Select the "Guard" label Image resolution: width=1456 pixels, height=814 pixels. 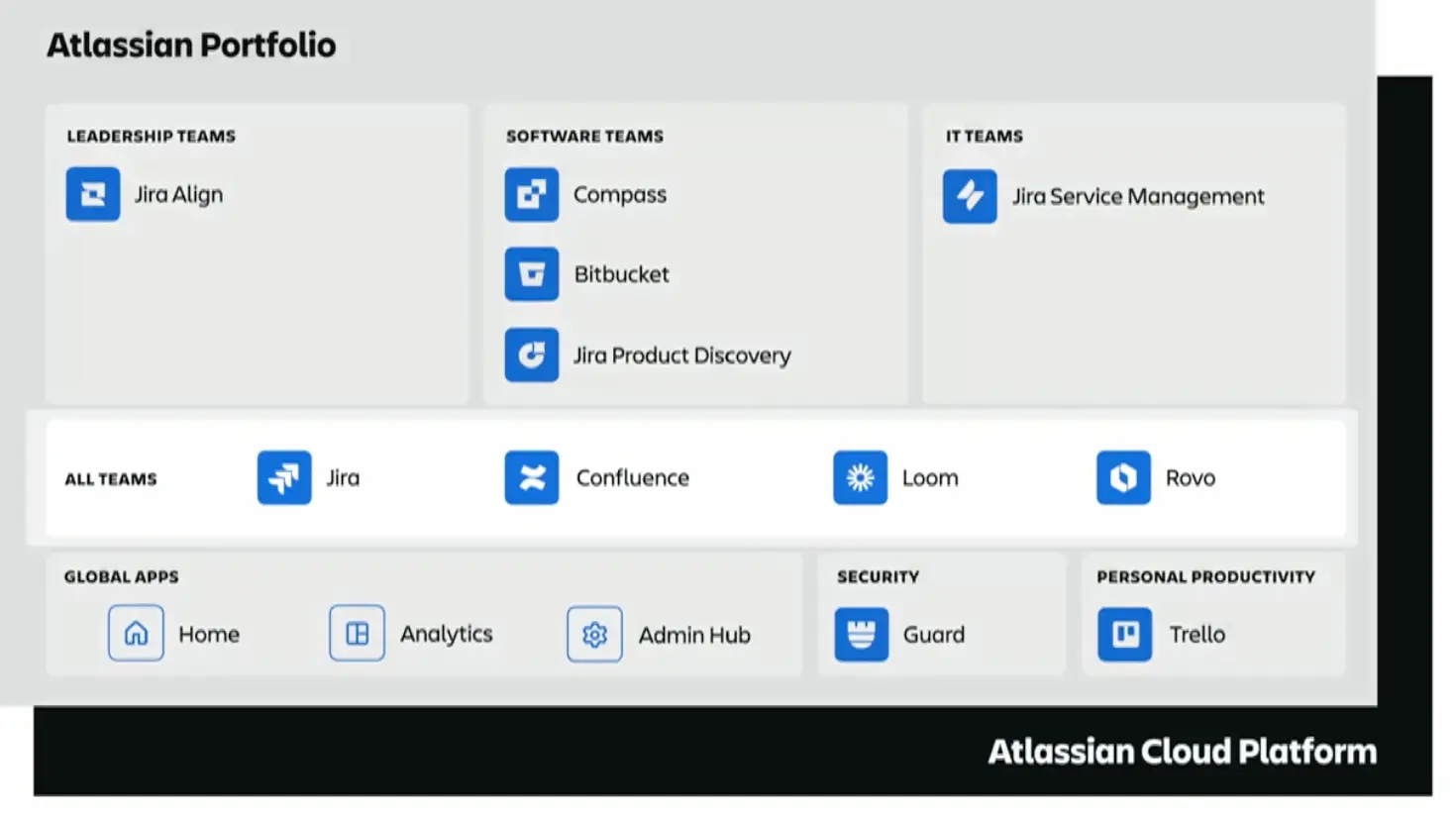(x=934, y=635)
